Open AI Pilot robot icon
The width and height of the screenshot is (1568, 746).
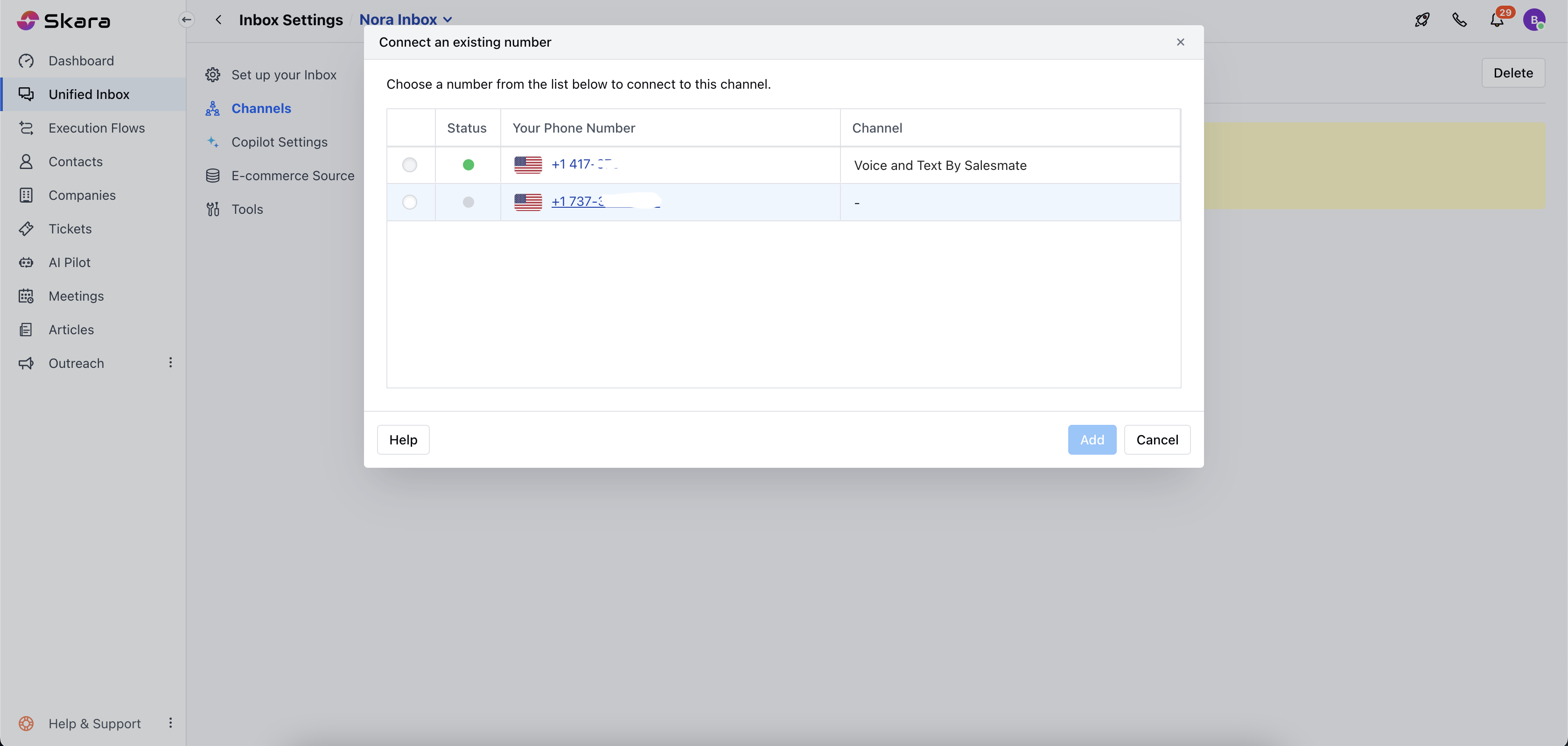coord(26,262)
